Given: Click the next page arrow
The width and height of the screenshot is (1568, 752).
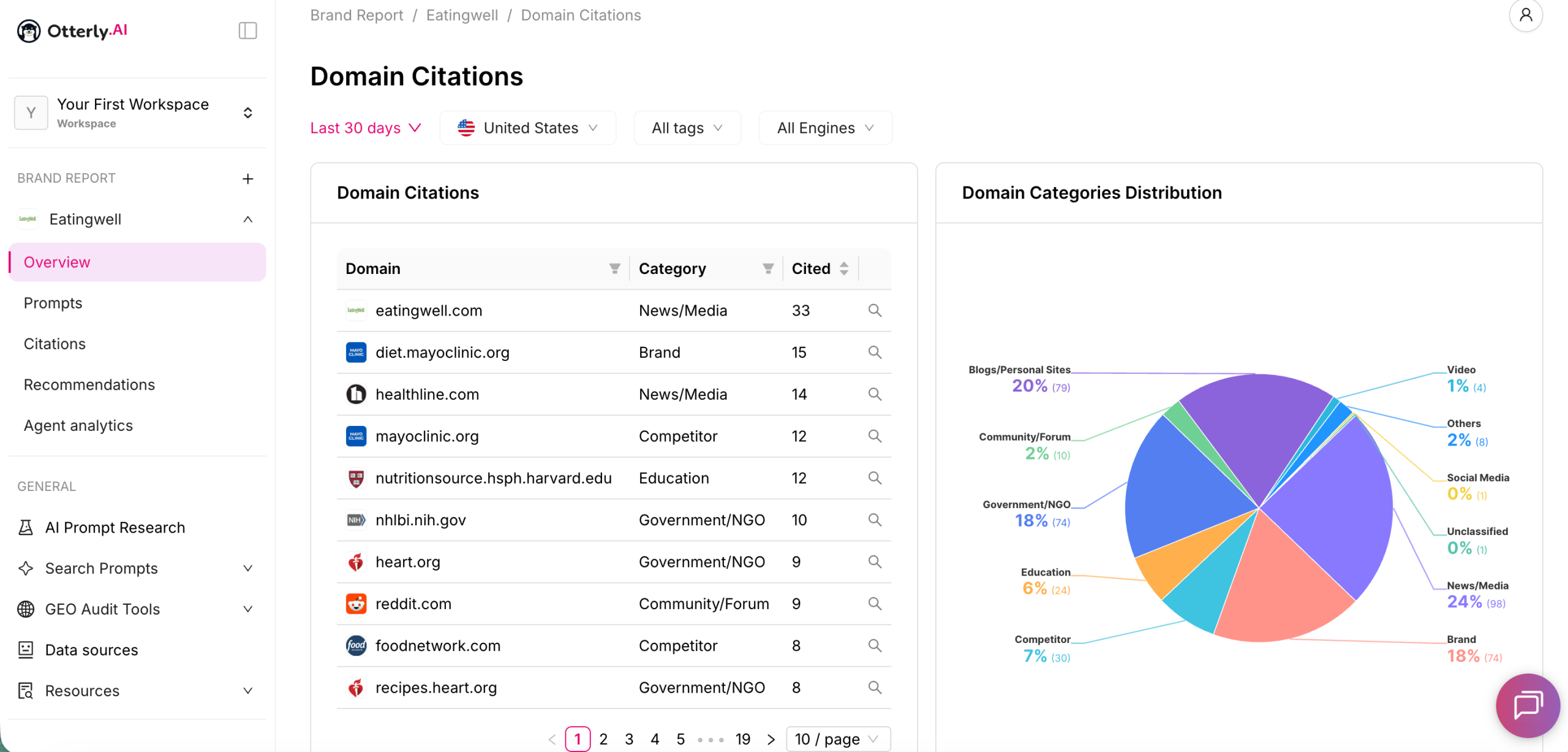Looking at the screenshot, I should (771, 739).
